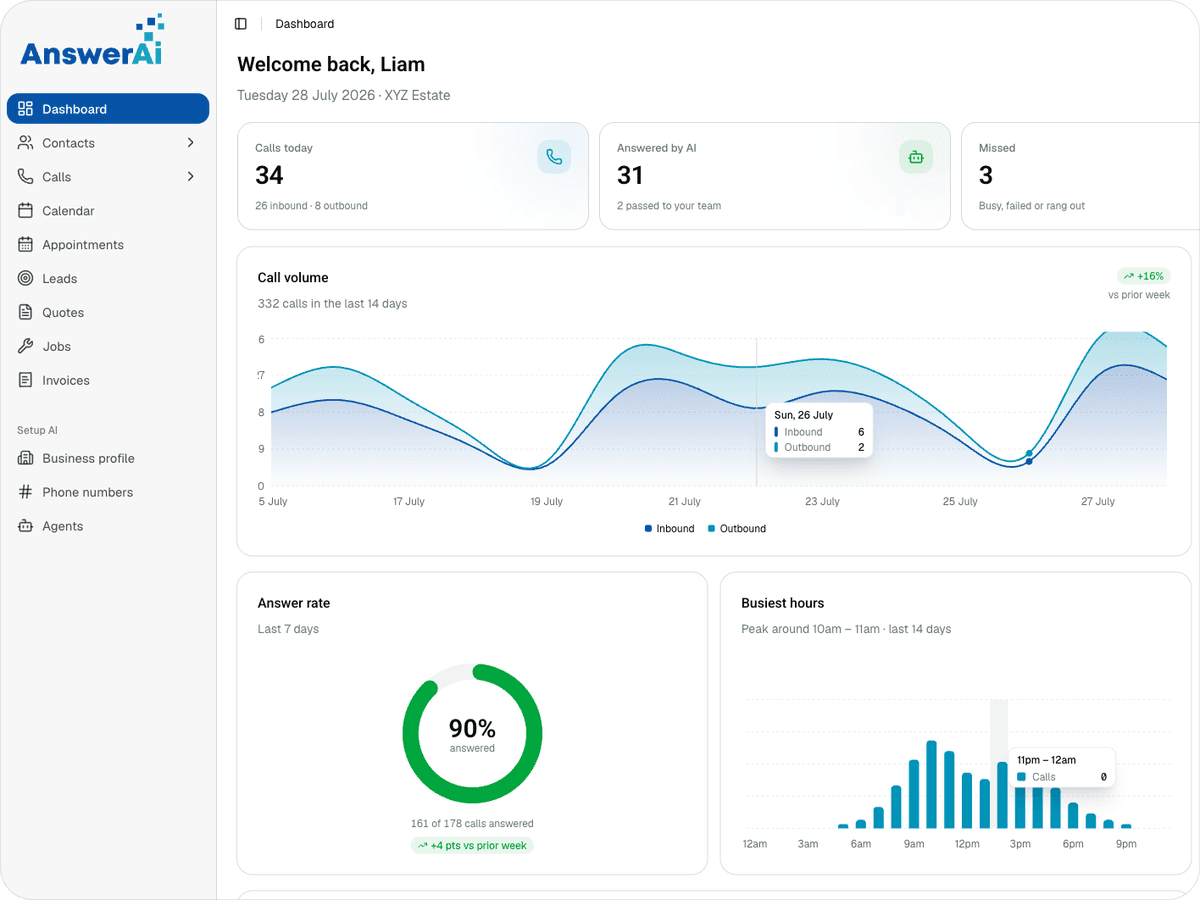Click the Business profile building icon
The width and height of the screenshot is (1200, 900).
pos(25,459)
